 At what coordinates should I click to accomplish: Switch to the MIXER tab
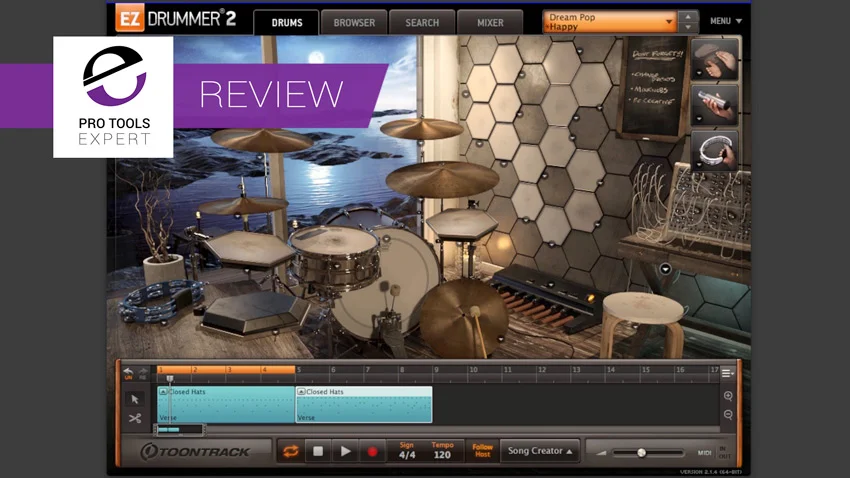pyautogui.click(x=490, y=23)
